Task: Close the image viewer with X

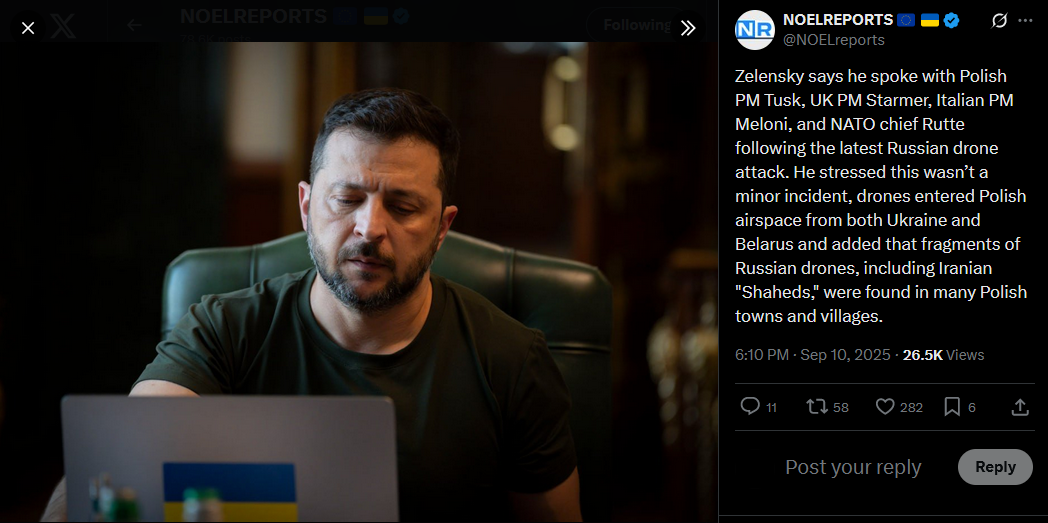Action: tap(28, 28)
